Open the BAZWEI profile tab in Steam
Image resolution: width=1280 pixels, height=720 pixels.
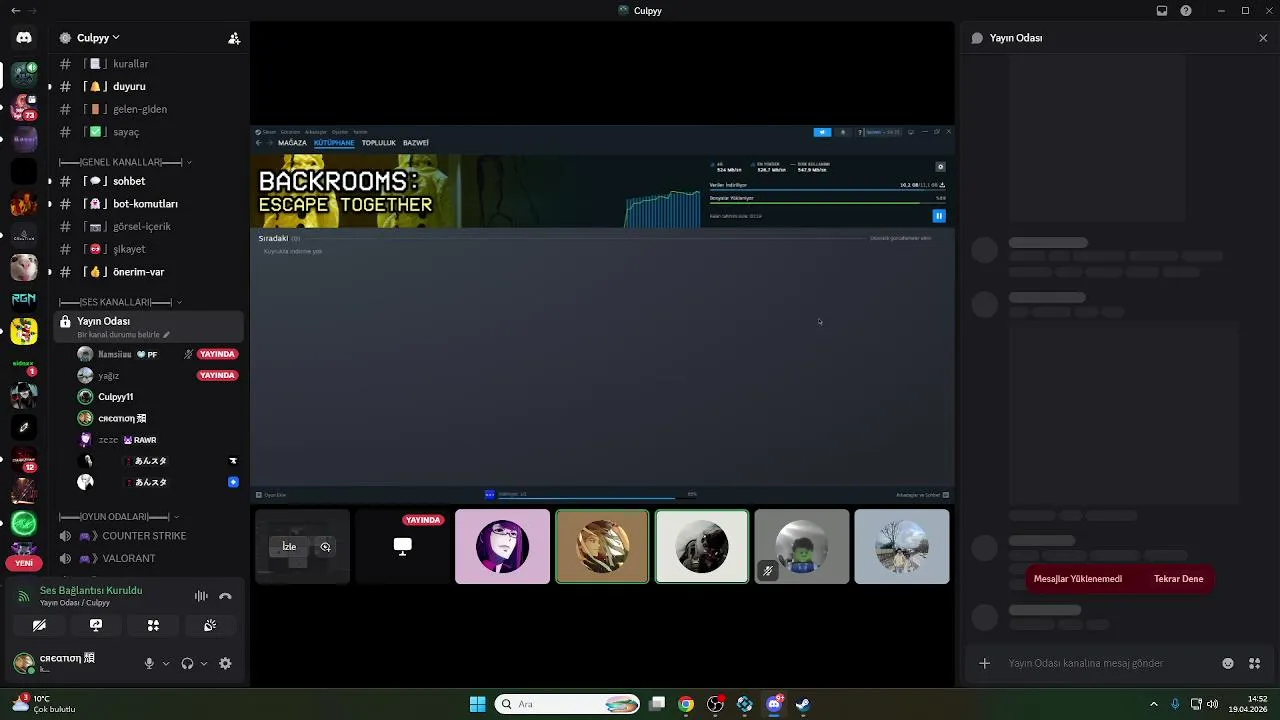[416, 143]
